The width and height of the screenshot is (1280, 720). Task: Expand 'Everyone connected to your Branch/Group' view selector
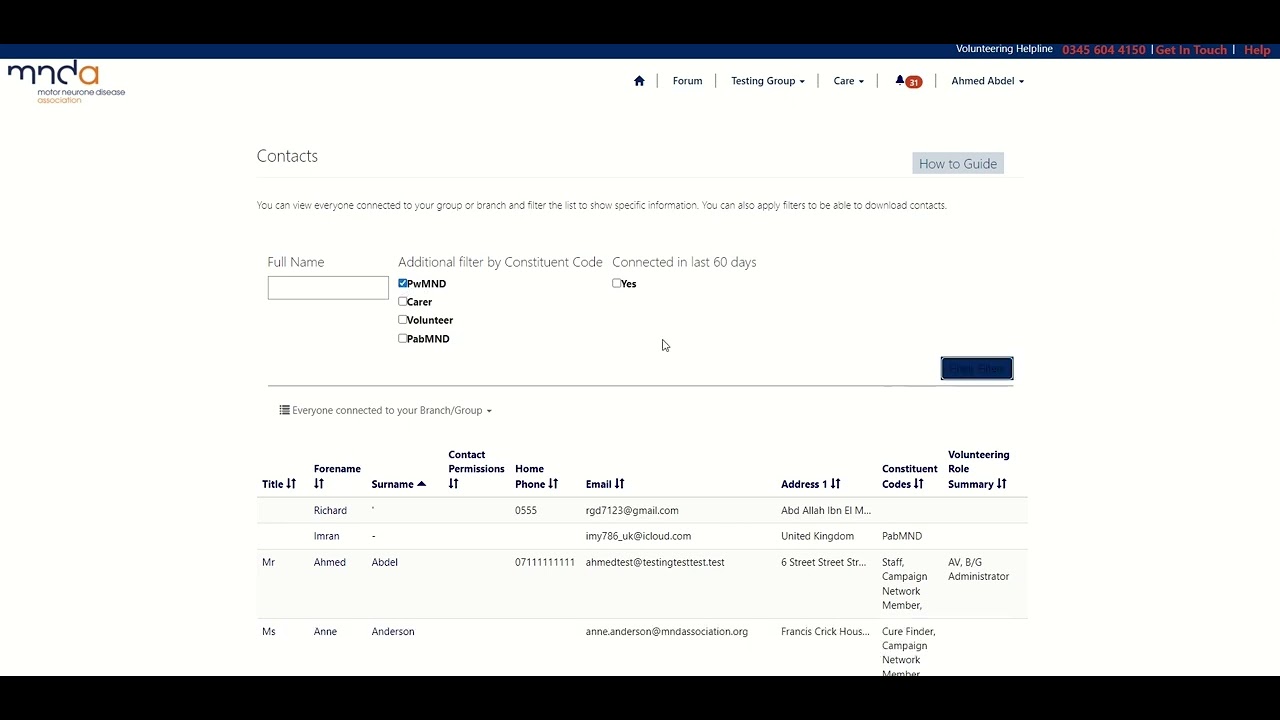(386, 410)
